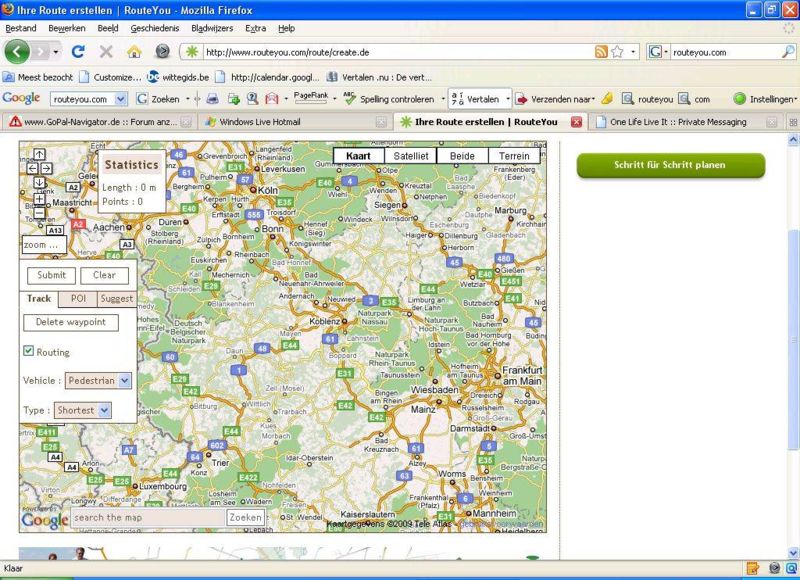
Task: Switch map to Terrein view
Action: point(514,156)
